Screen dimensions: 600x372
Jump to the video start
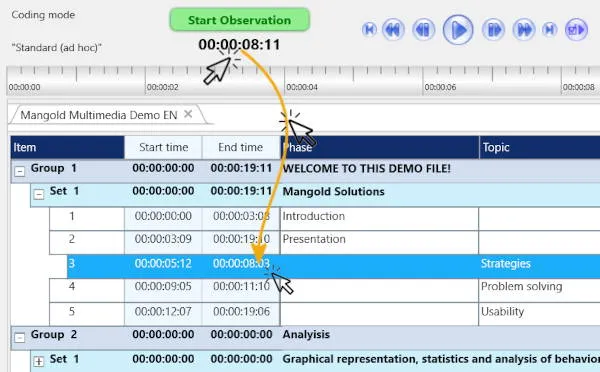click(x=369, y=29)
